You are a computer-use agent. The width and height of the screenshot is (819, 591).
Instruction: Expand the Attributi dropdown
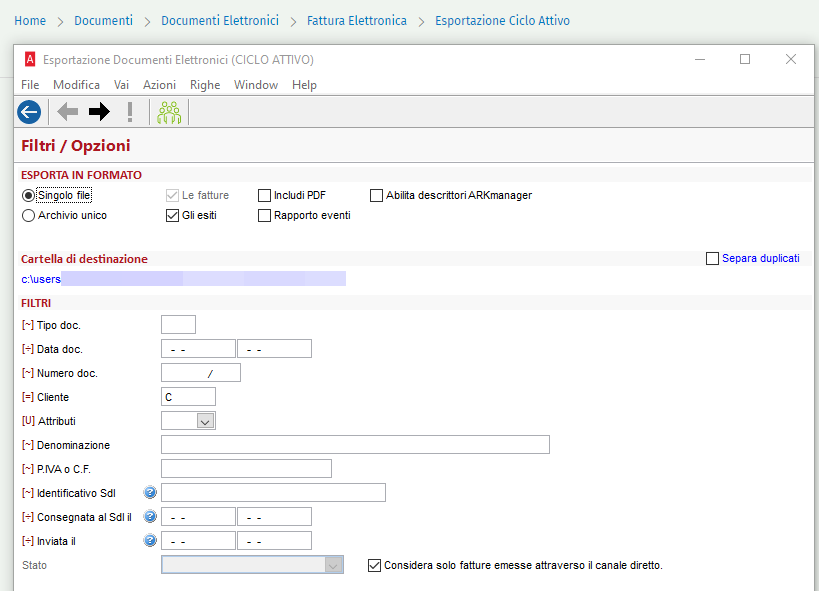tap(205, 421)
